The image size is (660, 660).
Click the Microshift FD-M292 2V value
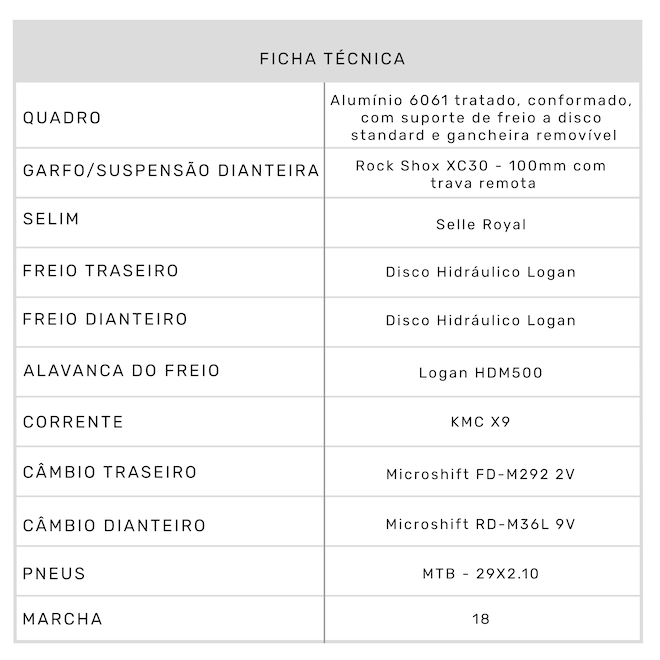coord(481,474)
